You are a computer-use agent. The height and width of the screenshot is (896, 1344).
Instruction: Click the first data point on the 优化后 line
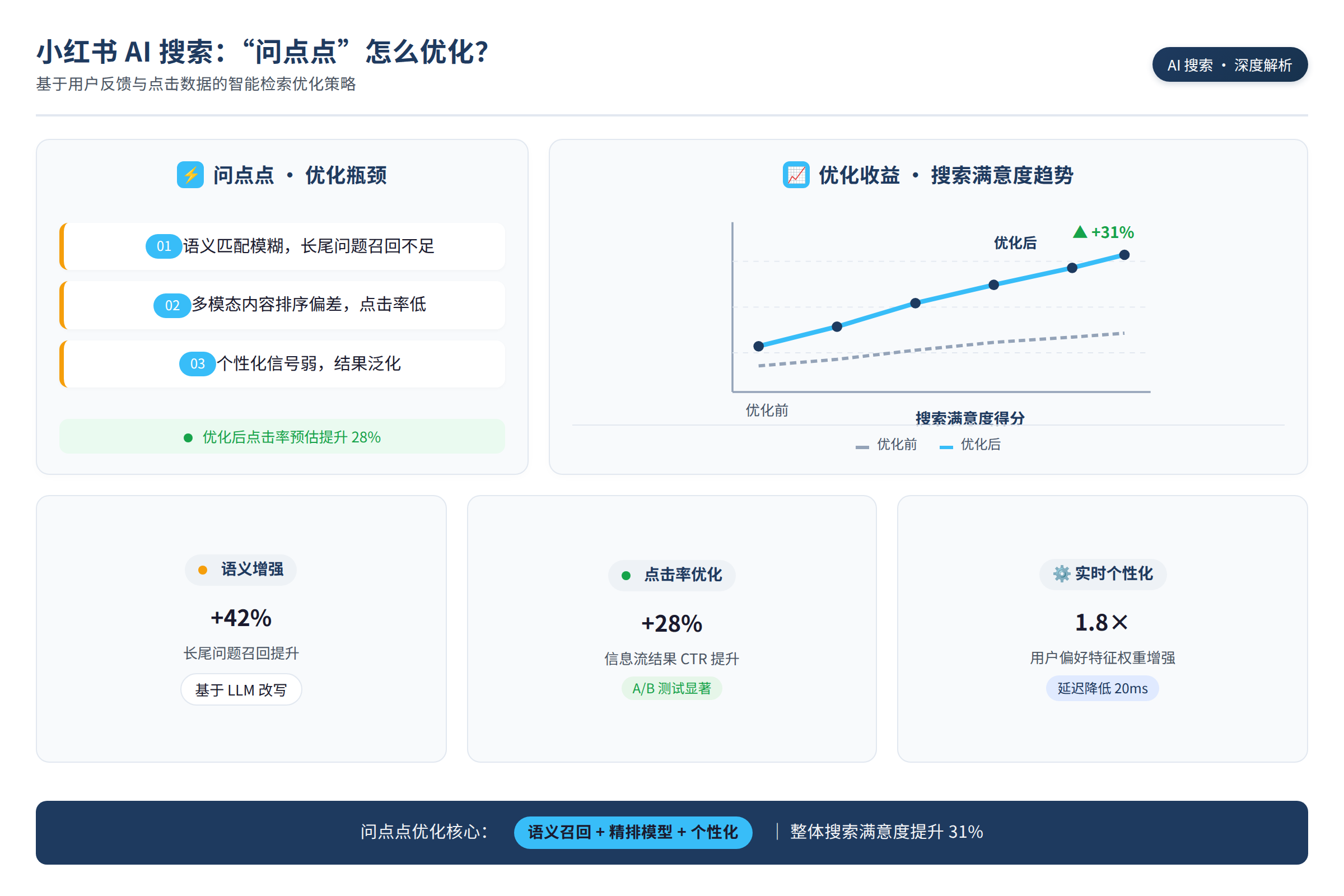tap(759, 346)
